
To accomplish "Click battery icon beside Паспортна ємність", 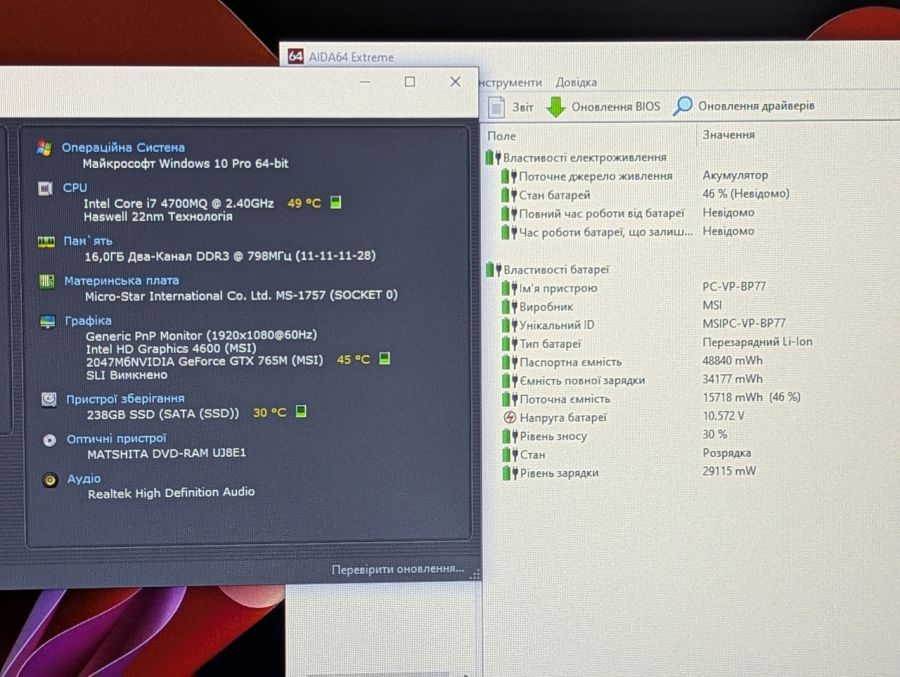I will point(509,362).
